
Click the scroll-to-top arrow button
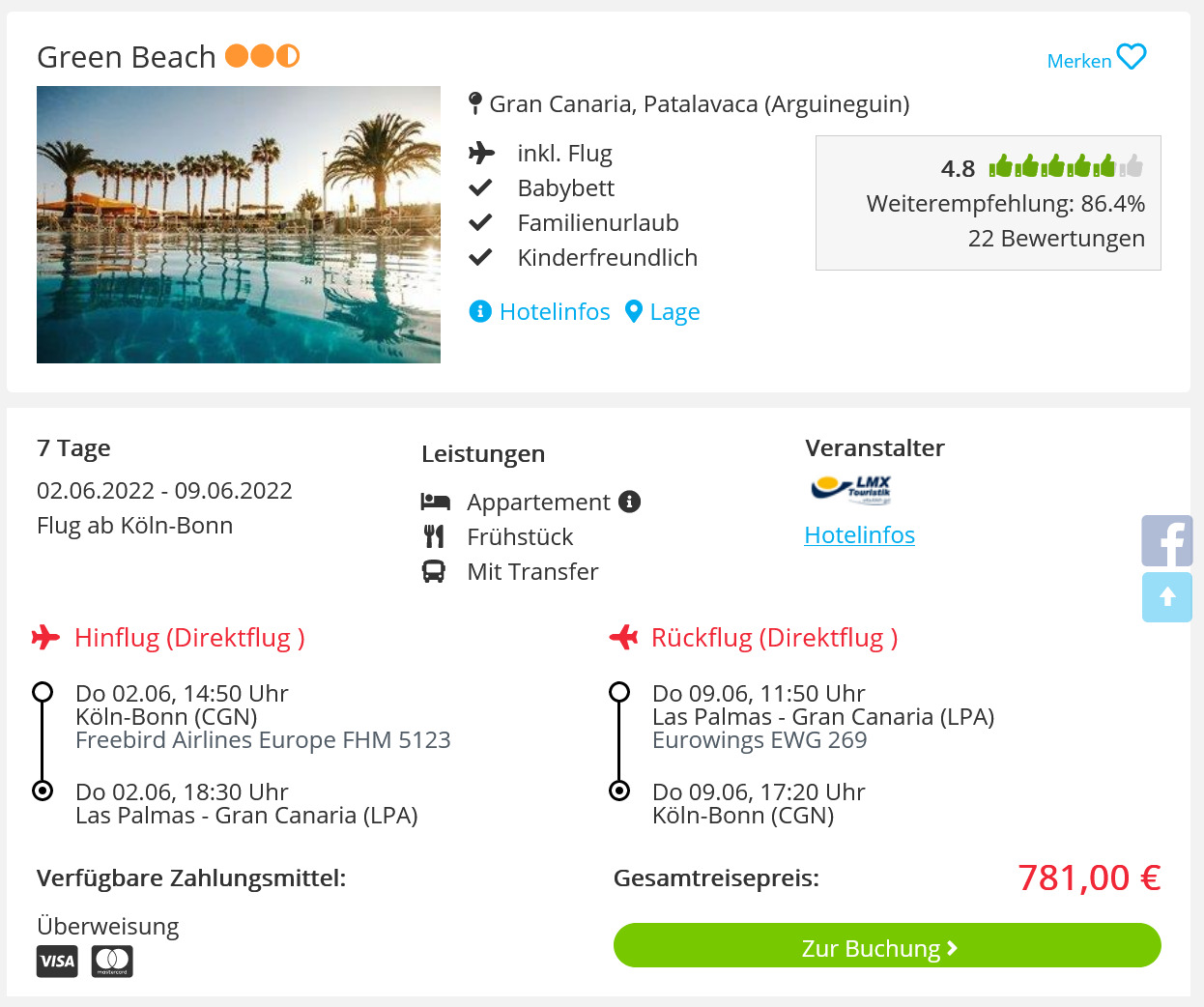[x=1167, y=596]
